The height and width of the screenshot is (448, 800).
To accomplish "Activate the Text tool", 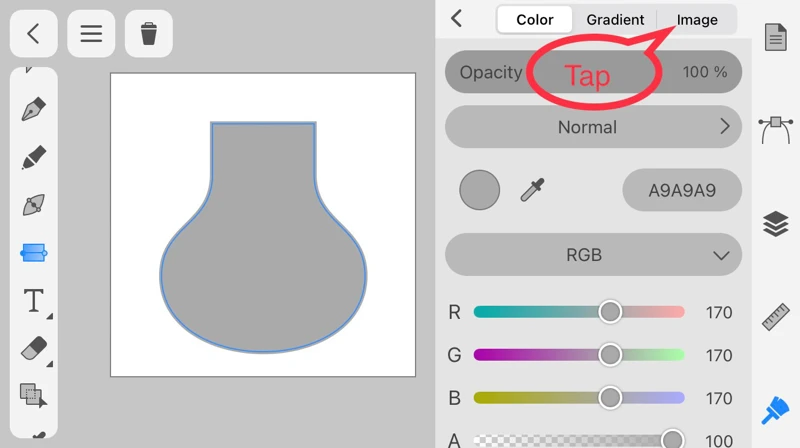I will pos(34,300).
